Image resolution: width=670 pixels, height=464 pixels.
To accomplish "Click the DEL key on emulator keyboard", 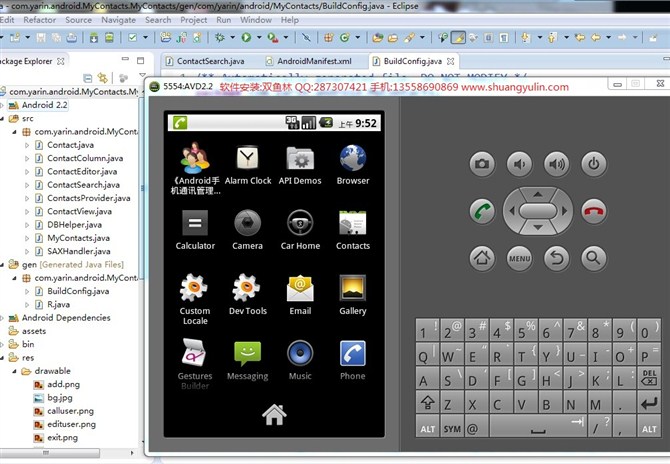I will [649, 378].
